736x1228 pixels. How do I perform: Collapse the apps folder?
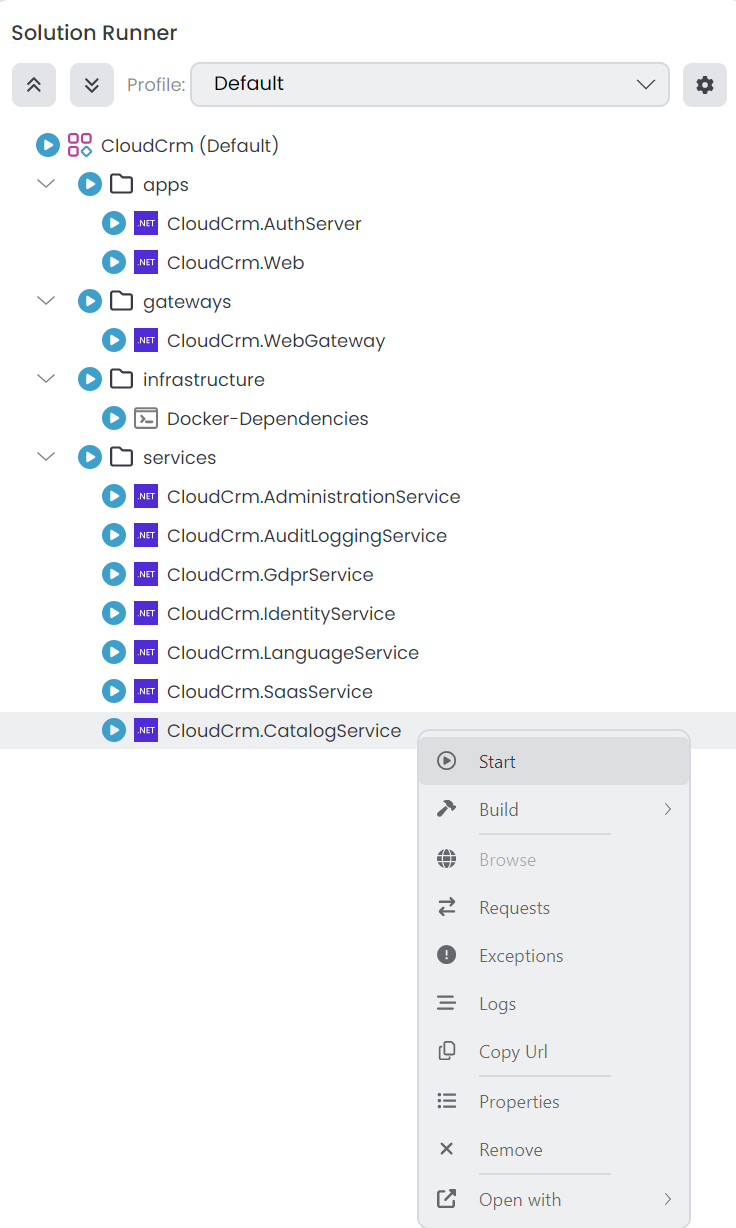click(x=45, y=184)
